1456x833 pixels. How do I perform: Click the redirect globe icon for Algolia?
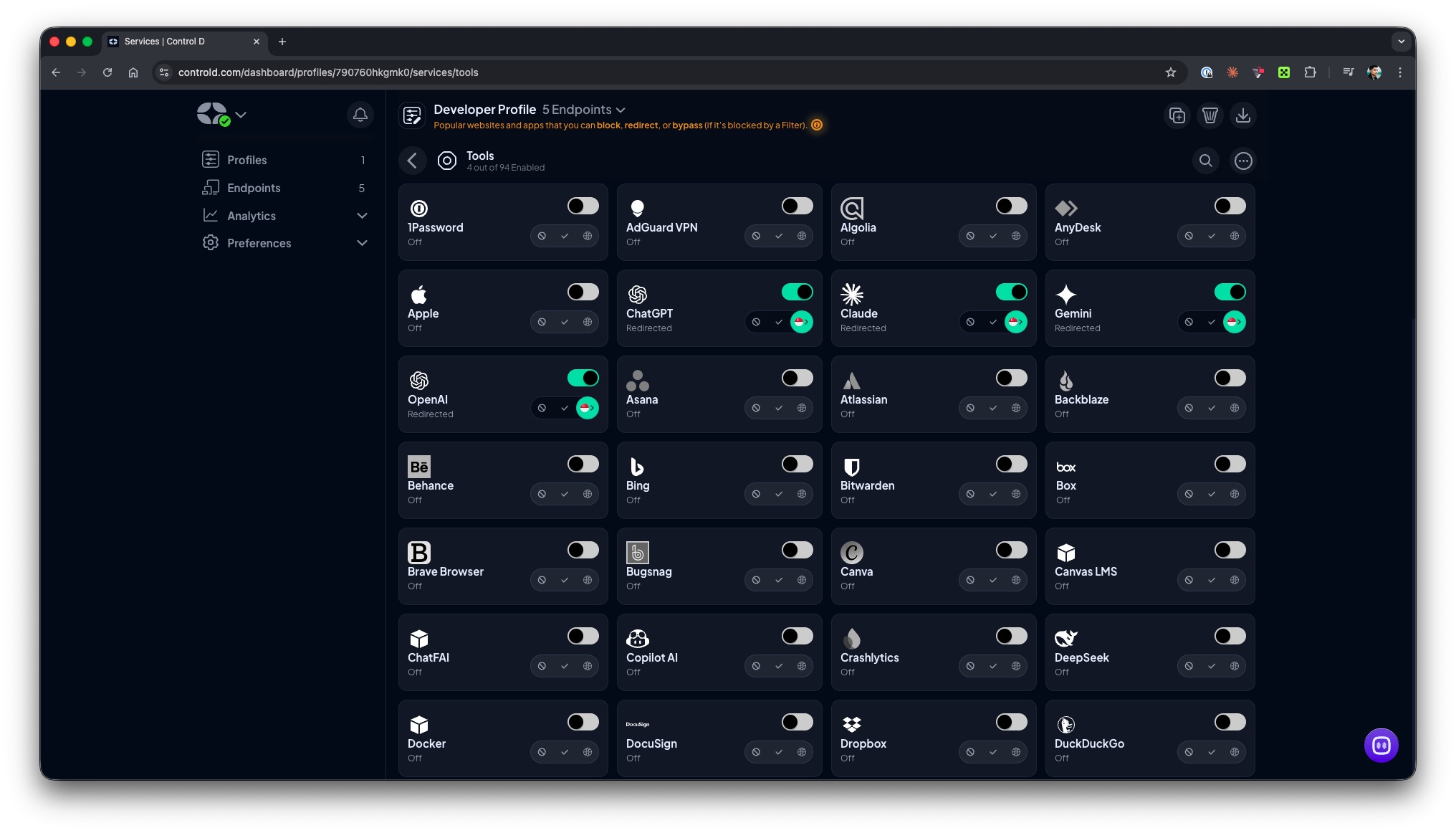pos(1016,236)
